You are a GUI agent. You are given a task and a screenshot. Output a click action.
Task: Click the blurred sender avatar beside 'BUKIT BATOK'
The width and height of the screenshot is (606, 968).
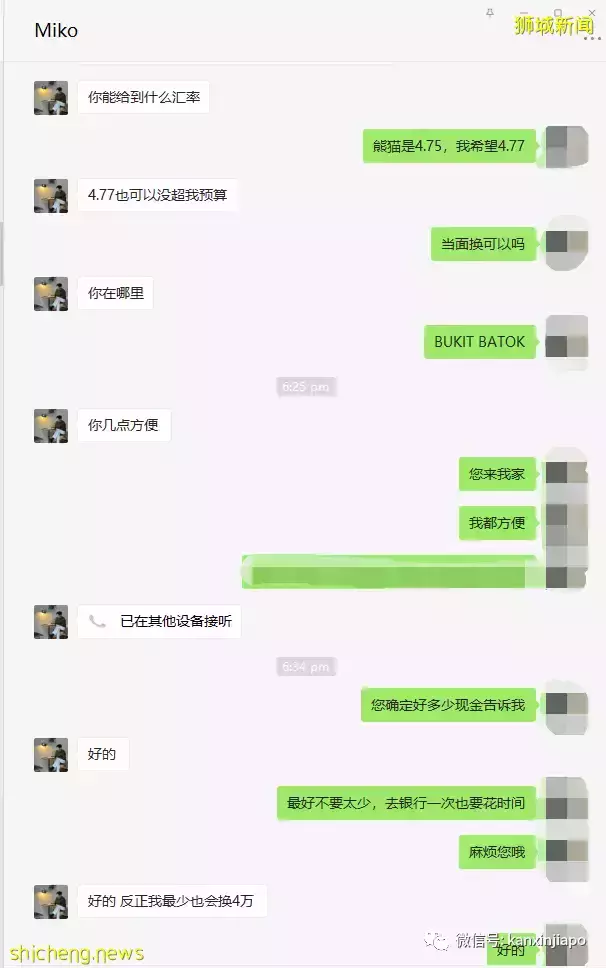[567, 343]
